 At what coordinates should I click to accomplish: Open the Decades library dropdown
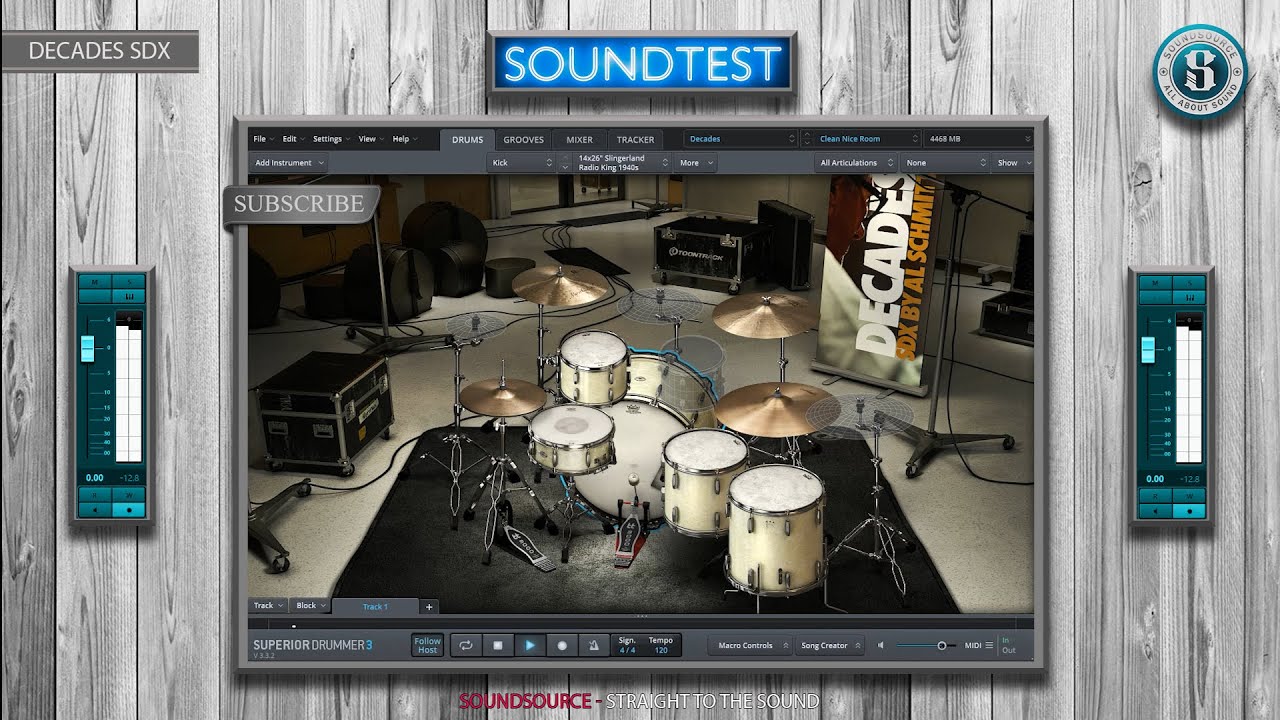point(740,139)
